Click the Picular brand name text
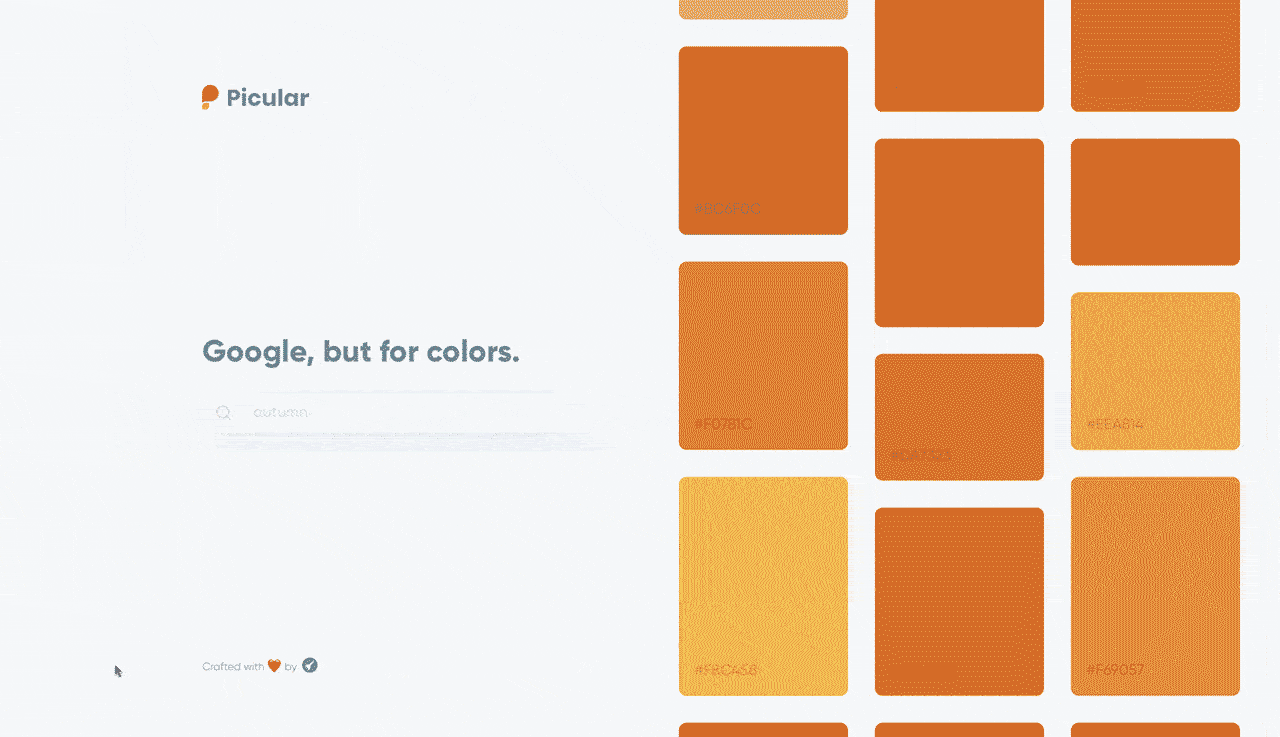 [268, 98]
